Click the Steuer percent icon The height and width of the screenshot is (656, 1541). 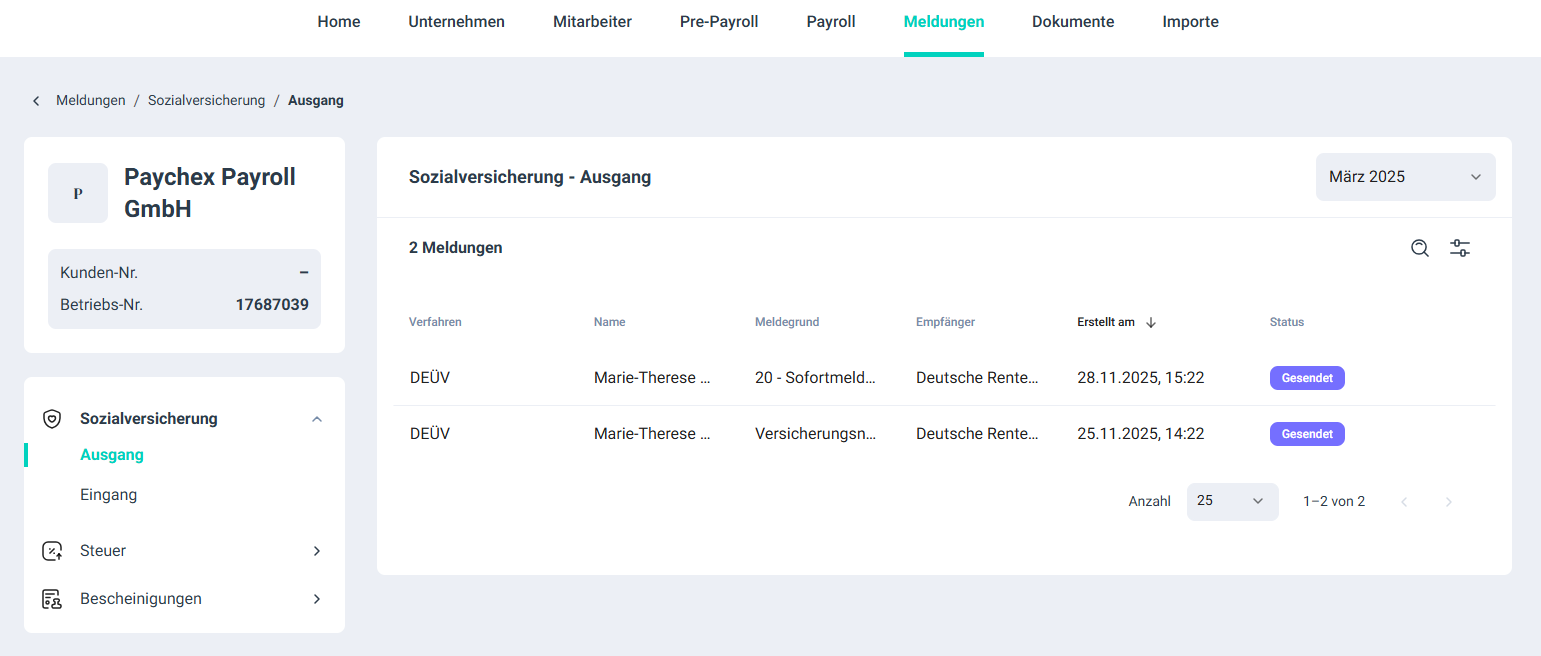52,551
